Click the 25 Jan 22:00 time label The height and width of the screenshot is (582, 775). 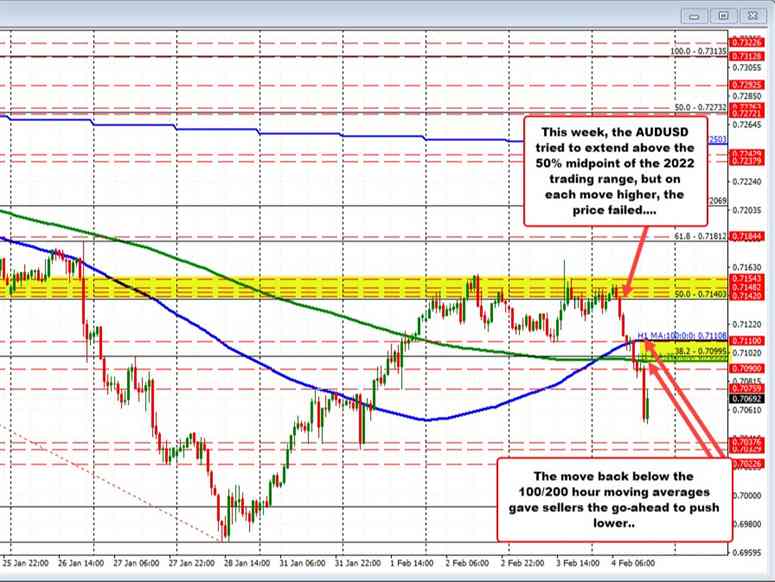(25, 563)
